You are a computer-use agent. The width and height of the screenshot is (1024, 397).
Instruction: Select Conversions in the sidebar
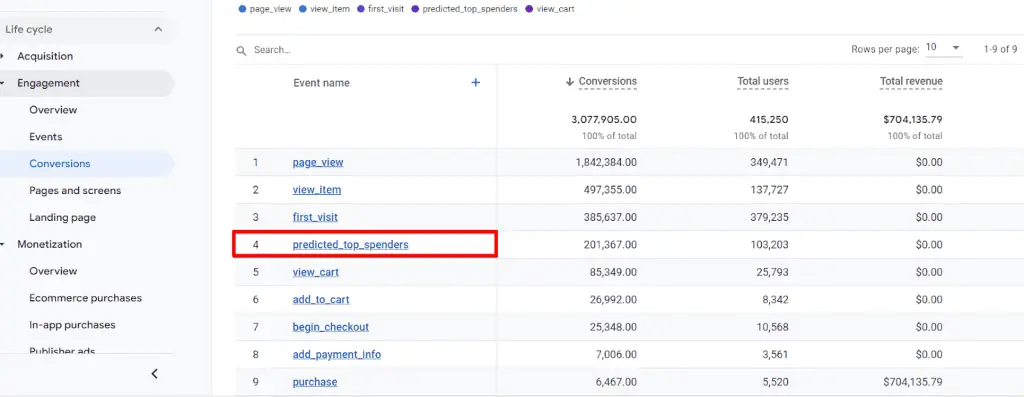tap(59, 164)
